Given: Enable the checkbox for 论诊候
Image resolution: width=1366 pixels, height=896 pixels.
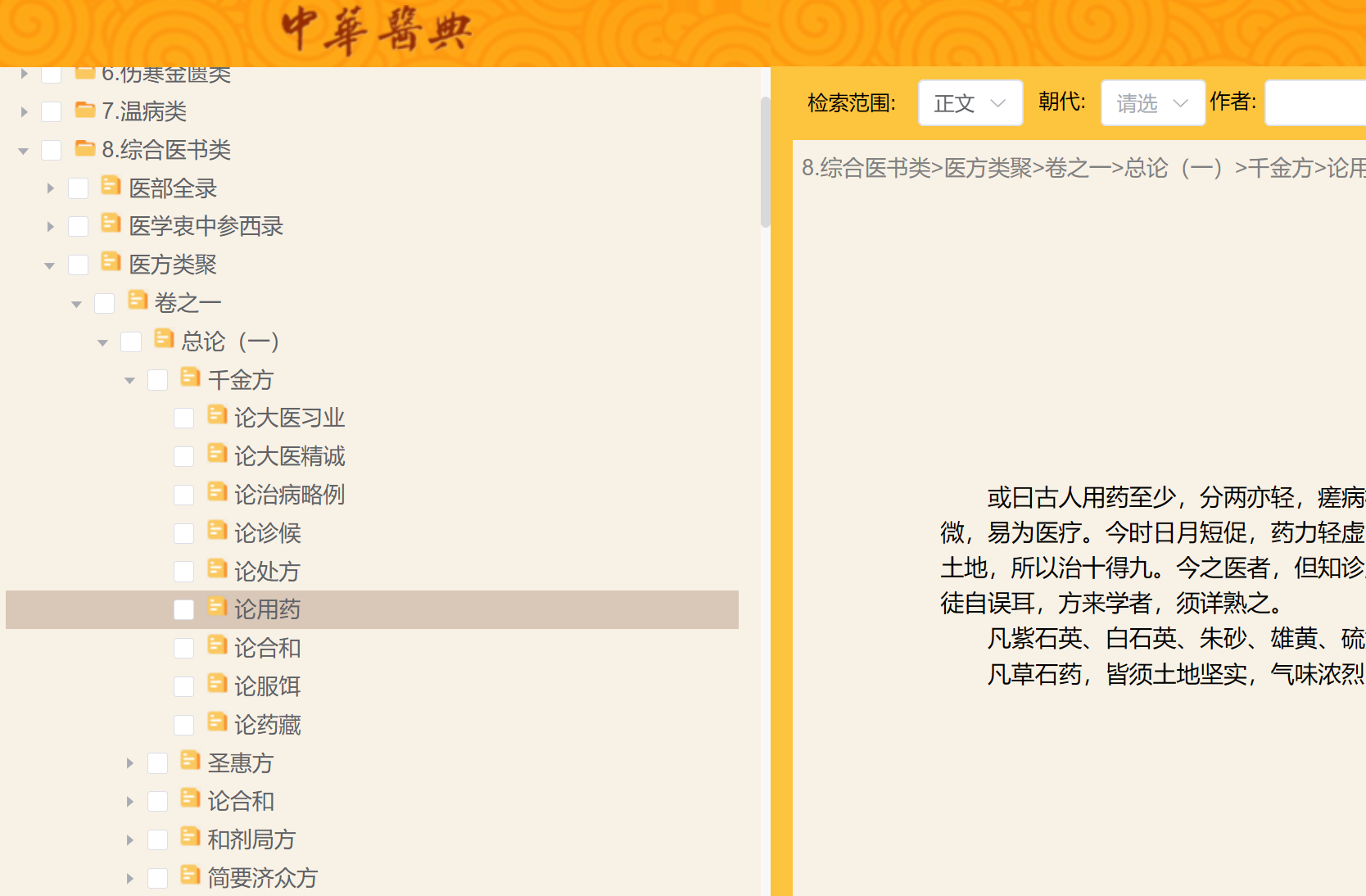Looking at the screenshot, I should [184, 534].
